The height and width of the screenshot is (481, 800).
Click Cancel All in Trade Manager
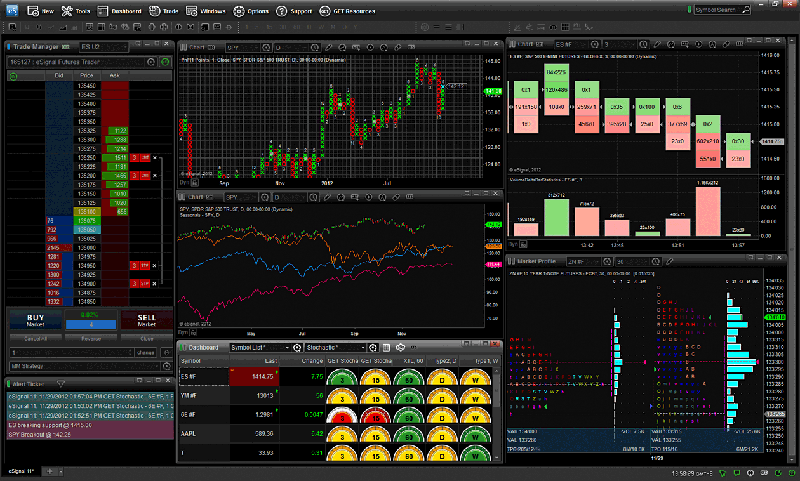(36, 338)
